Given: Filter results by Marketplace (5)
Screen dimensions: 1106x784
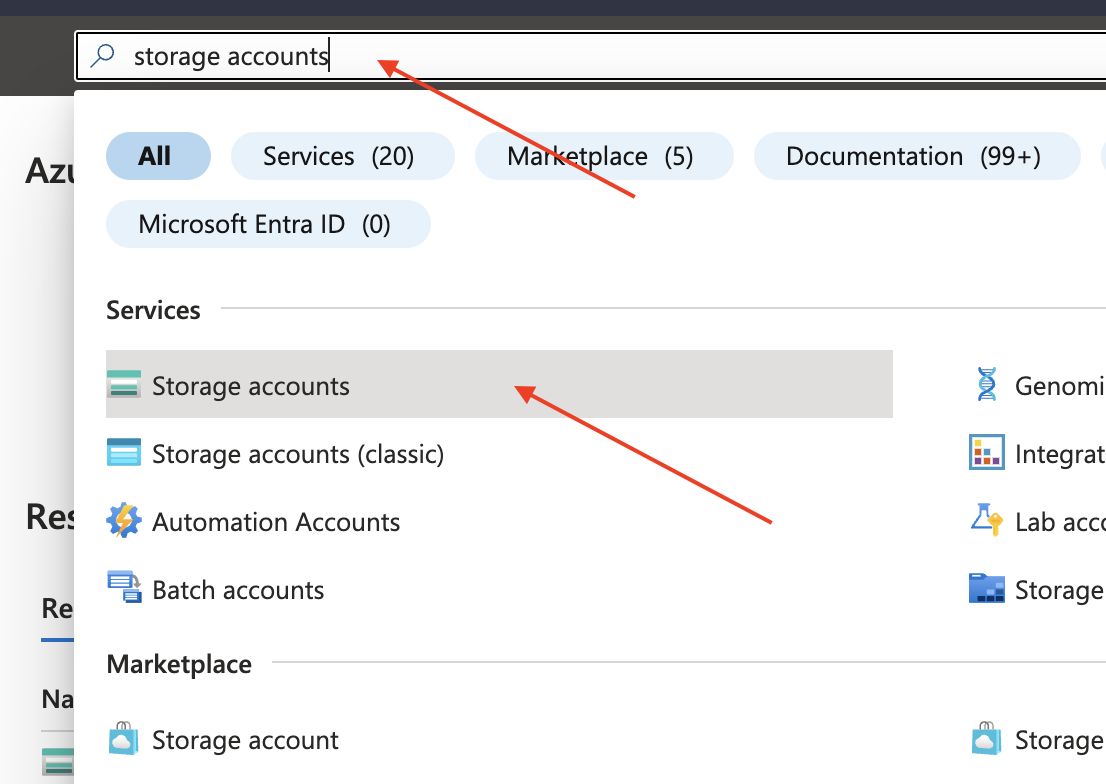Looking at the screenshot, I should [604, 156].
